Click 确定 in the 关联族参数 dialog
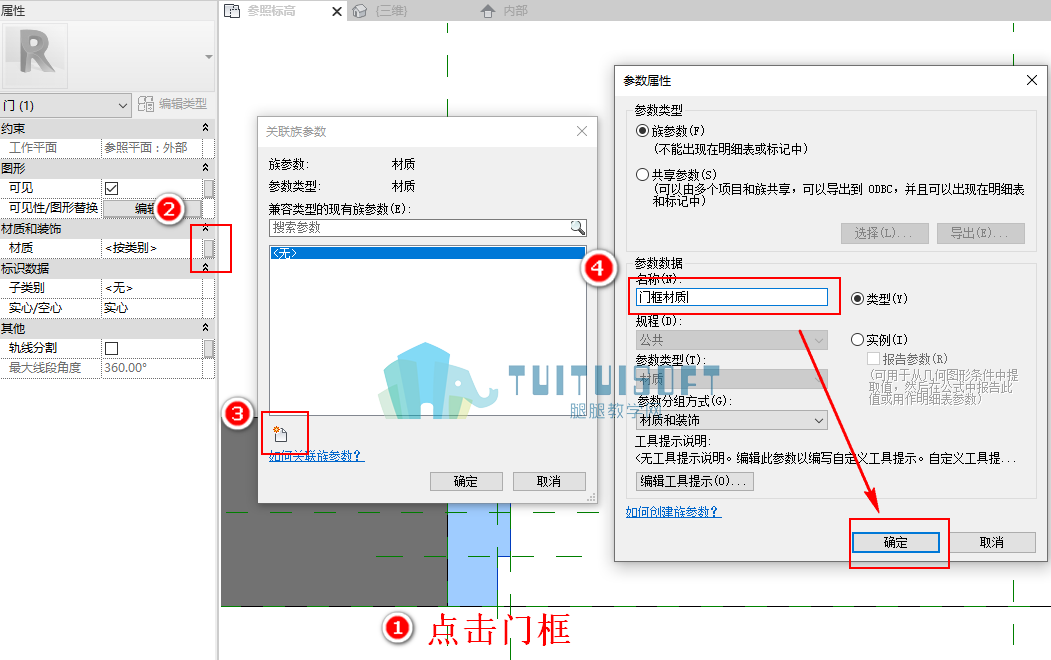This screenshot has height=660, width=1051. 466,481
